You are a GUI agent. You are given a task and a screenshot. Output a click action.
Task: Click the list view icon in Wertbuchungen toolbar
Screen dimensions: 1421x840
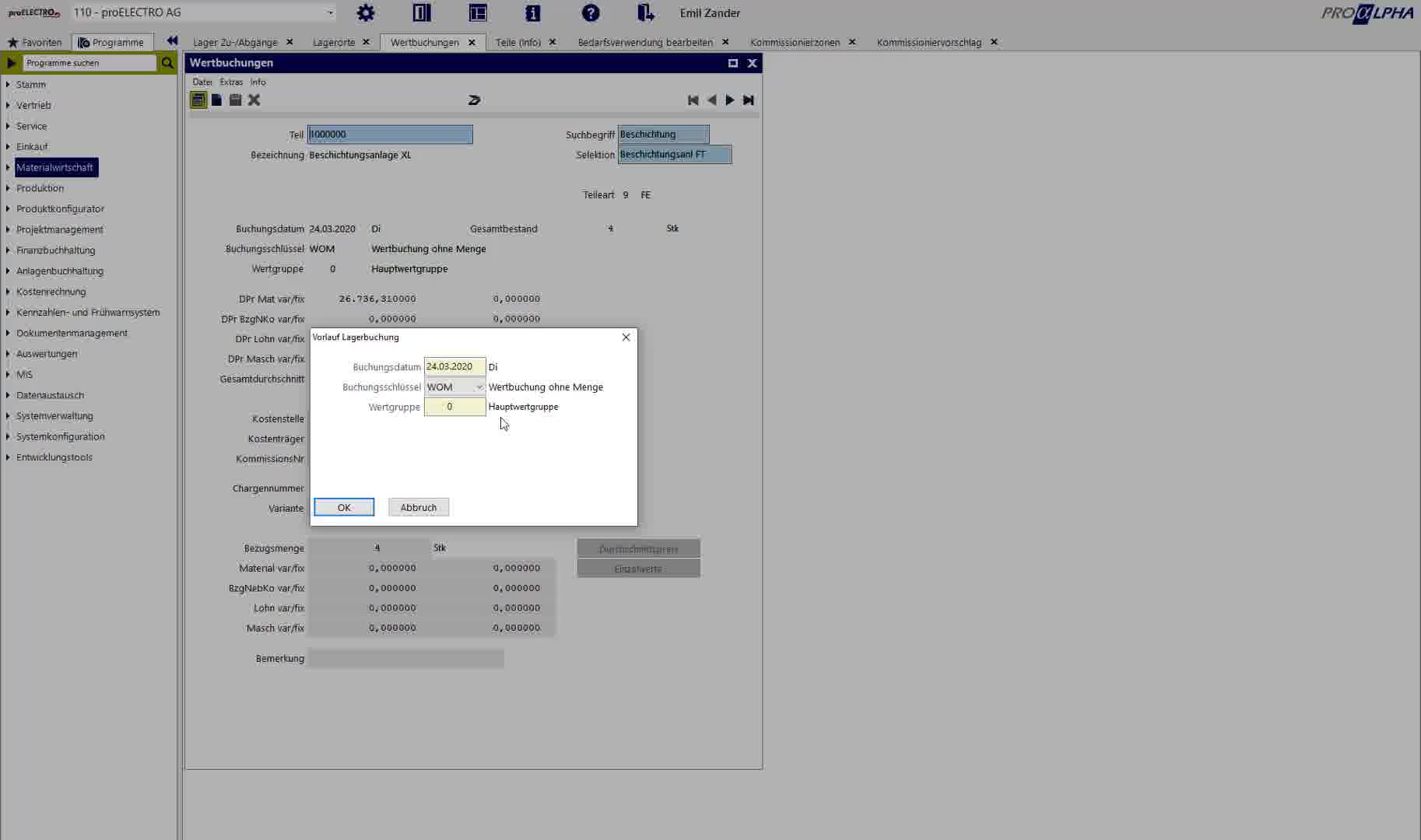(198, 100)
